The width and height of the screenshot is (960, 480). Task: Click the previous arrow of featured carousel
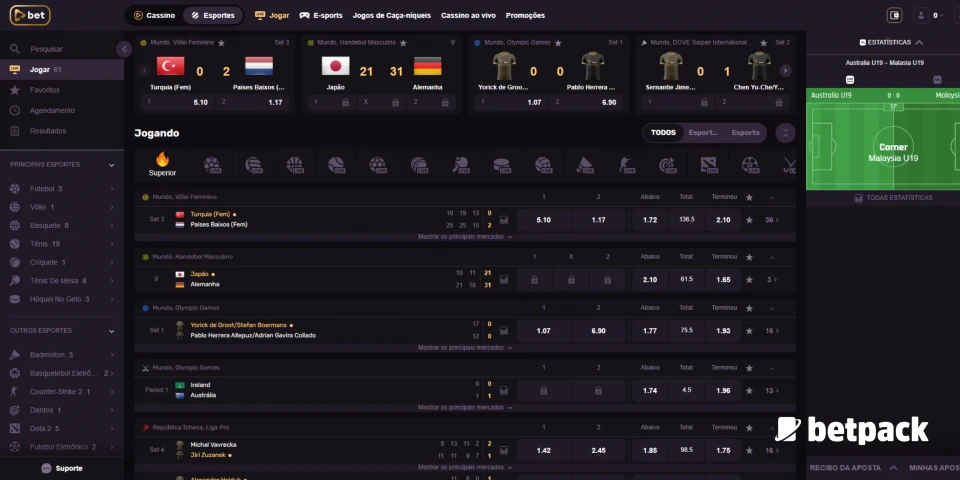(x=144, y=71)
